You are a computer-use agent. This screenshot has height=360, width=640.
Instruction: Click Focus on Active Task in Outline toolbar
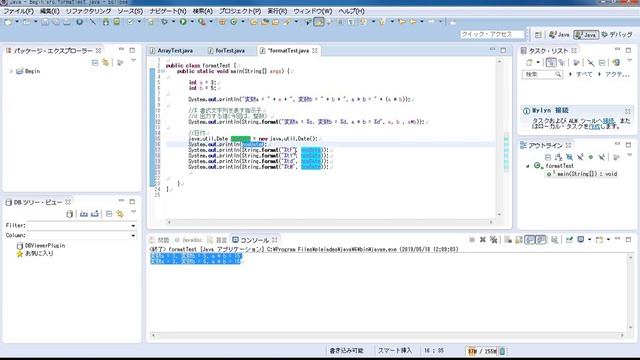(616, 157)
